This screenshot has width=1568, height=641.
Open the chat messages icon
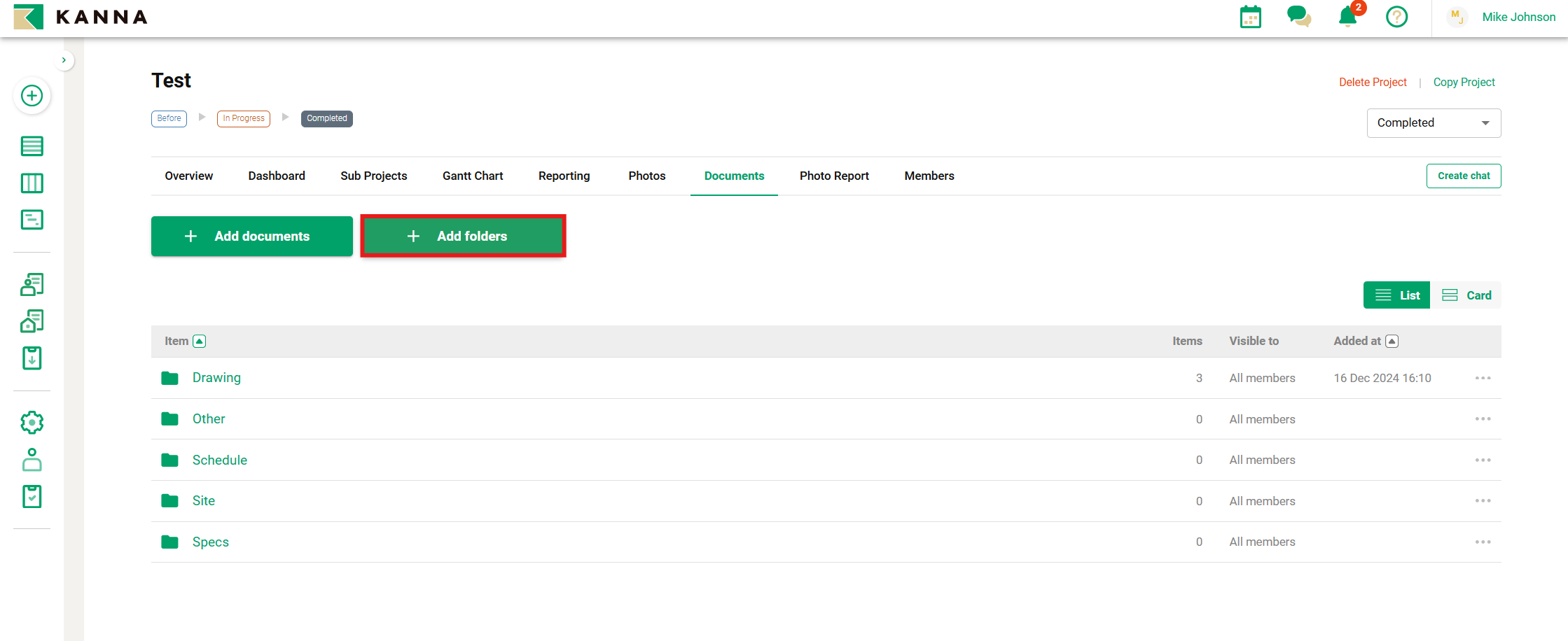tap(1298, 17)
